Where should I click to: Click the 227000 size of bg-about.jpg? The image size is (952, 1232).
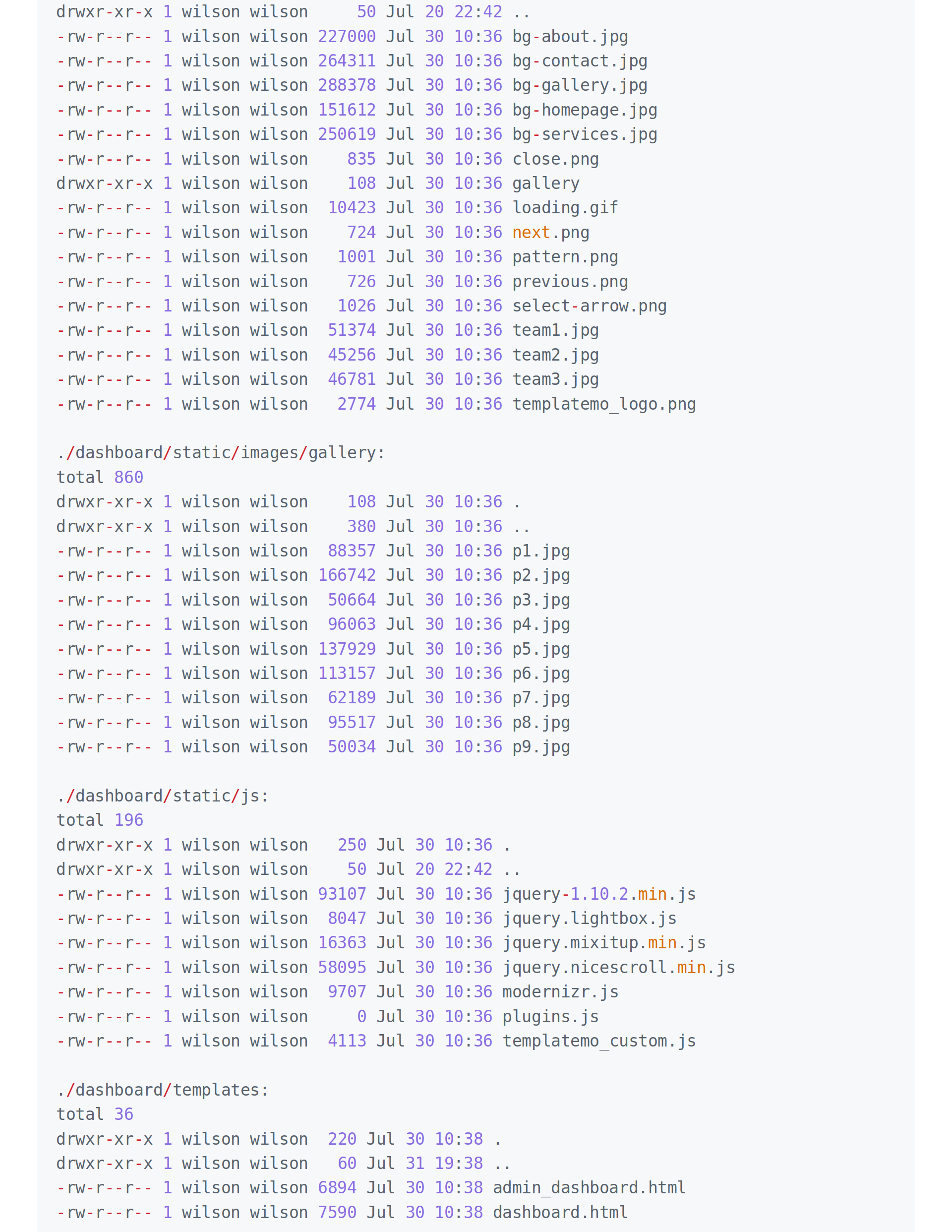pos(347,37)
